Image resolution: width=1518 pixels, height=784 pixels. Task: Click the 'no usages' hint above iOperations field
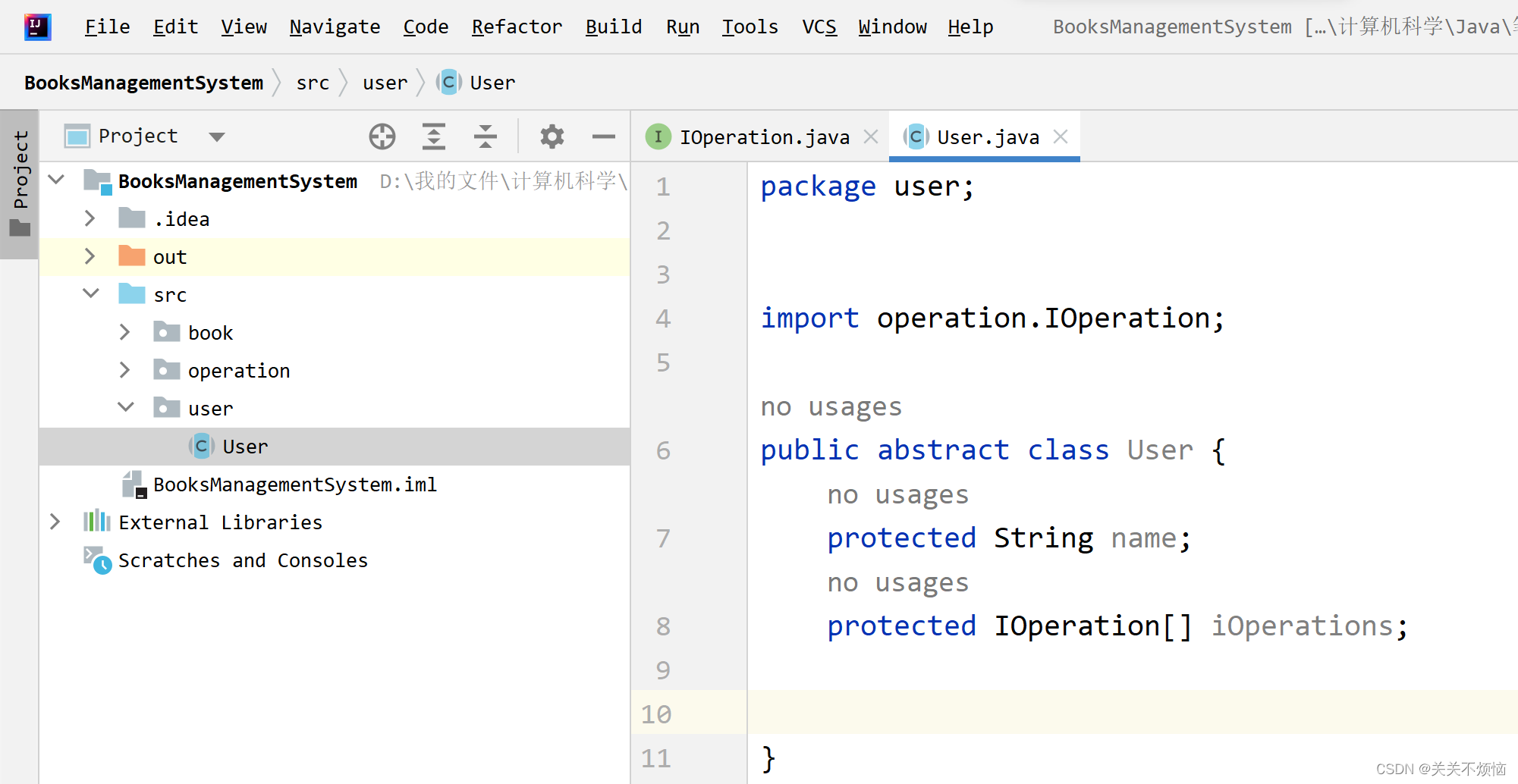(898, 583)
